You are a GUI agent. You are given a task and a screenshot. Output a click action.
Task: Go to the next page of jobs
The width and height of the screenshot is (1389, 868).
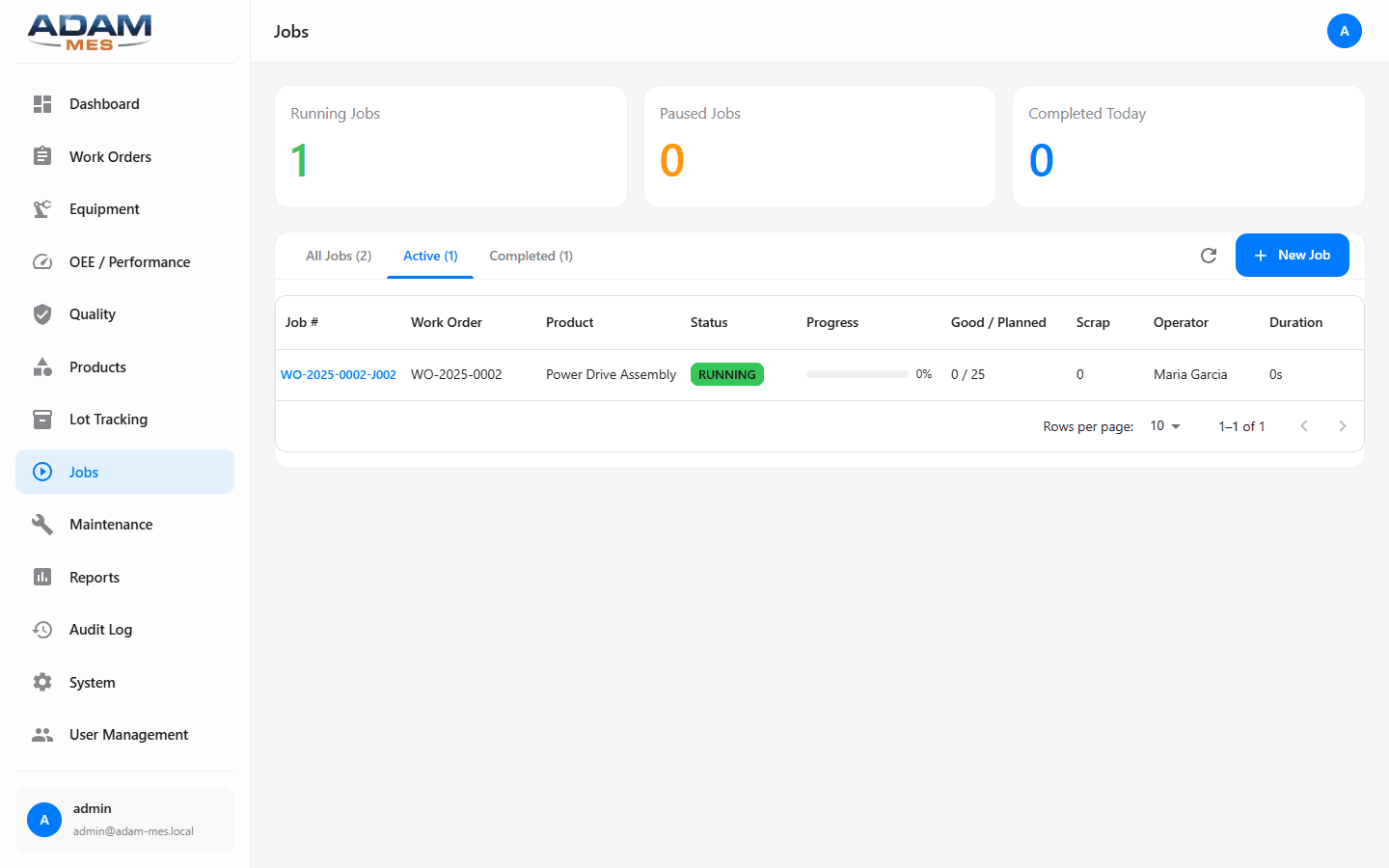pos(1343,425)
